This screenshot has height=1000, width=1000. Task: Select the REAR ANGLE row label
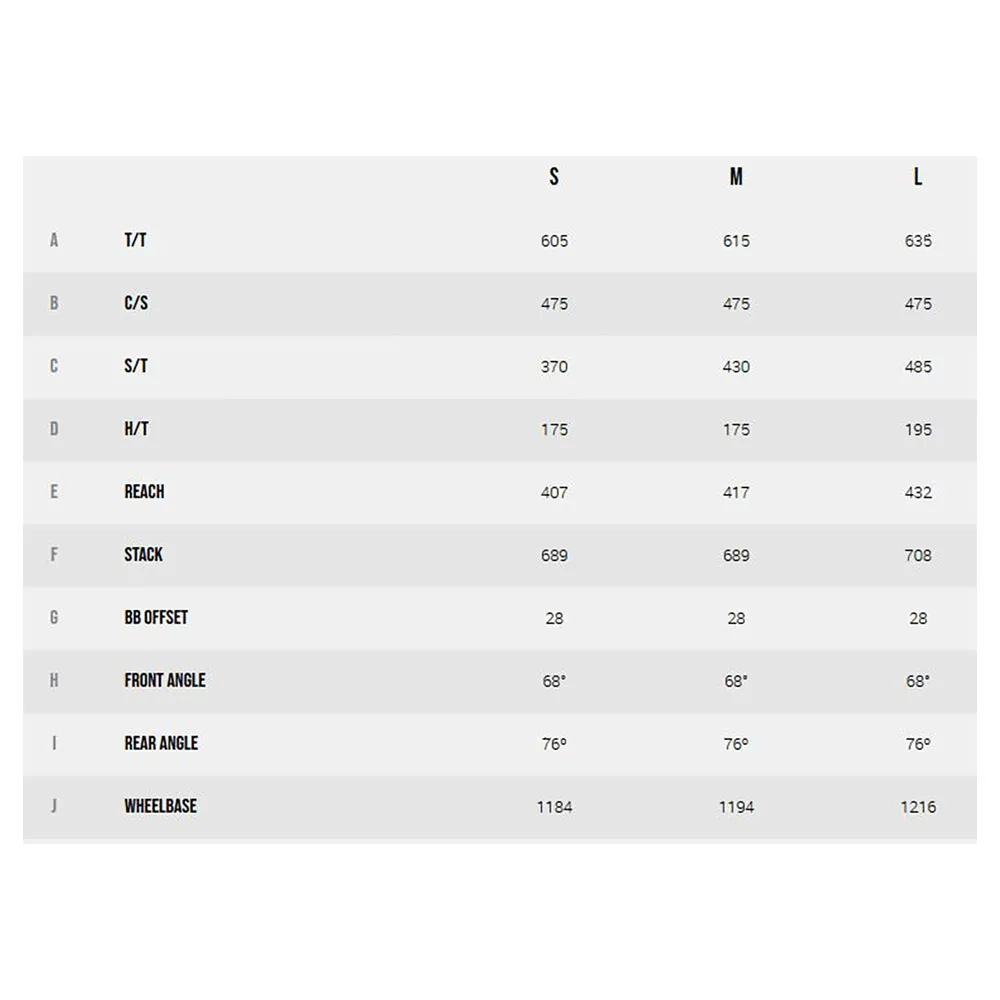(x=161, y=744)
